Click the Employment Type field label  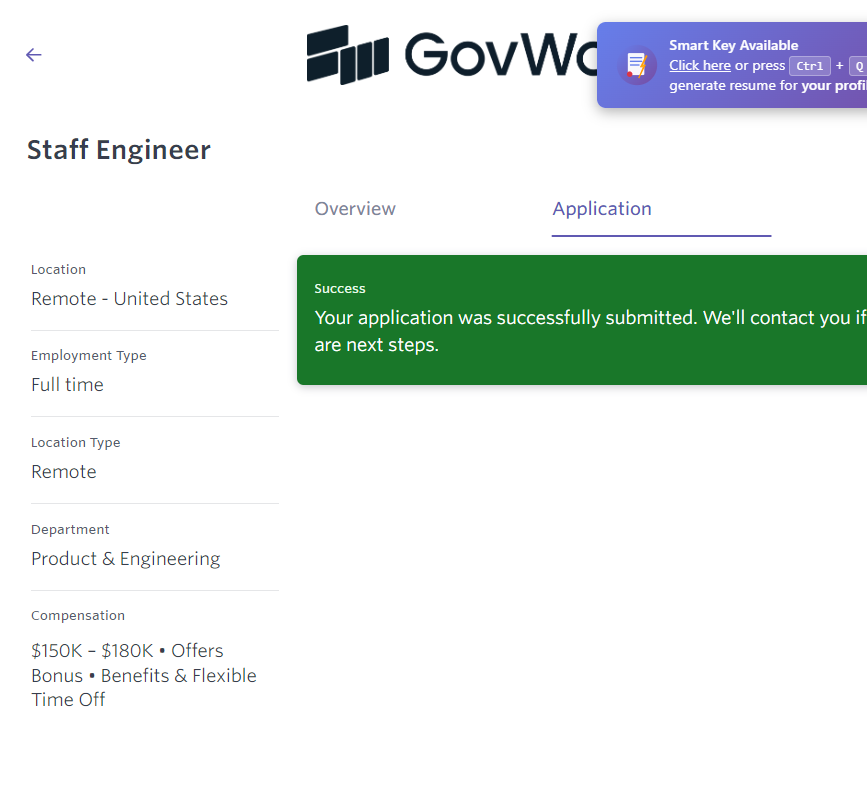click(x=89, y=356)
